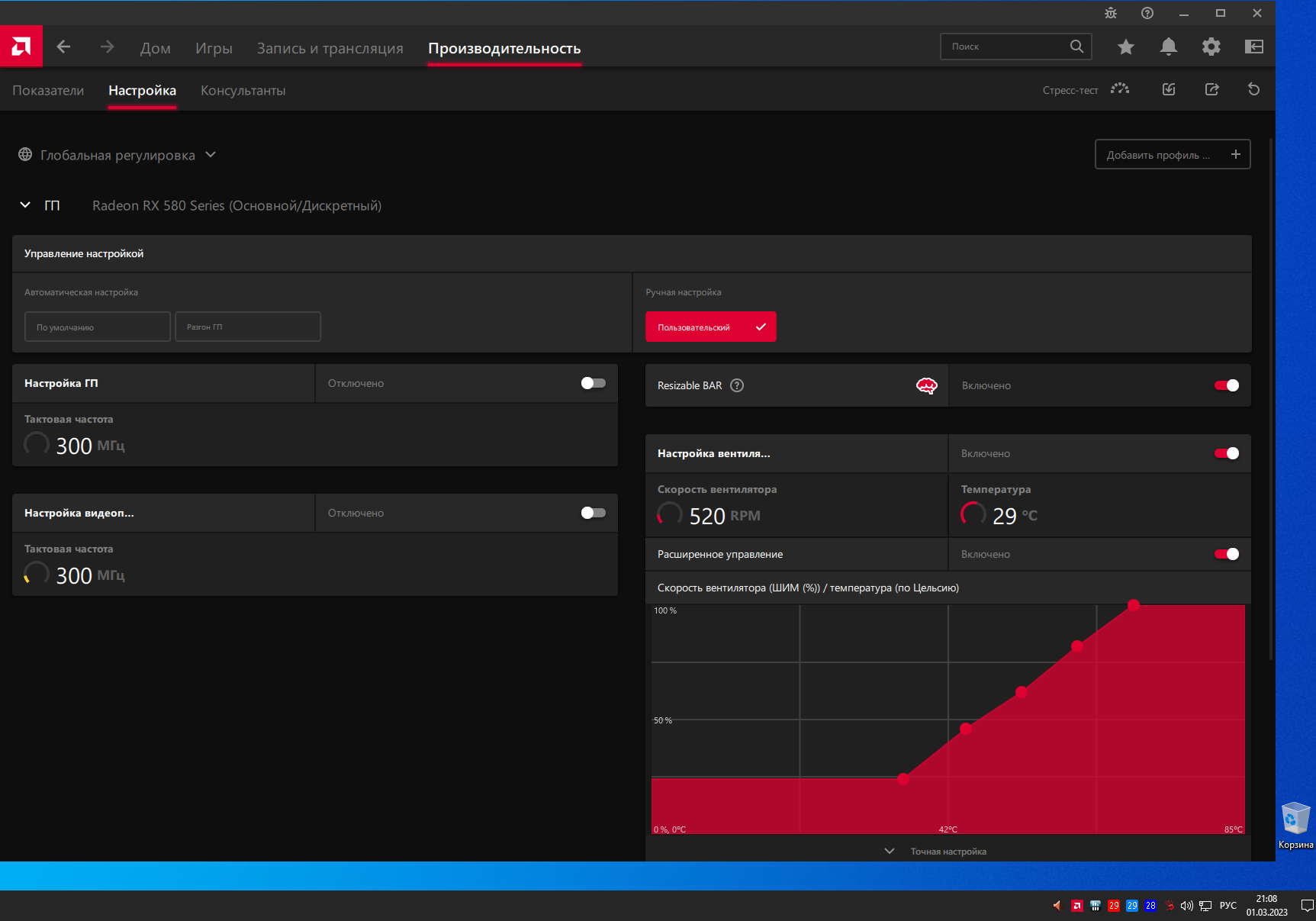Click the 300 МГц value under Настройка видеоп...
The width and height of the screenshot is (1316, 921).
(x=90, y=575)
